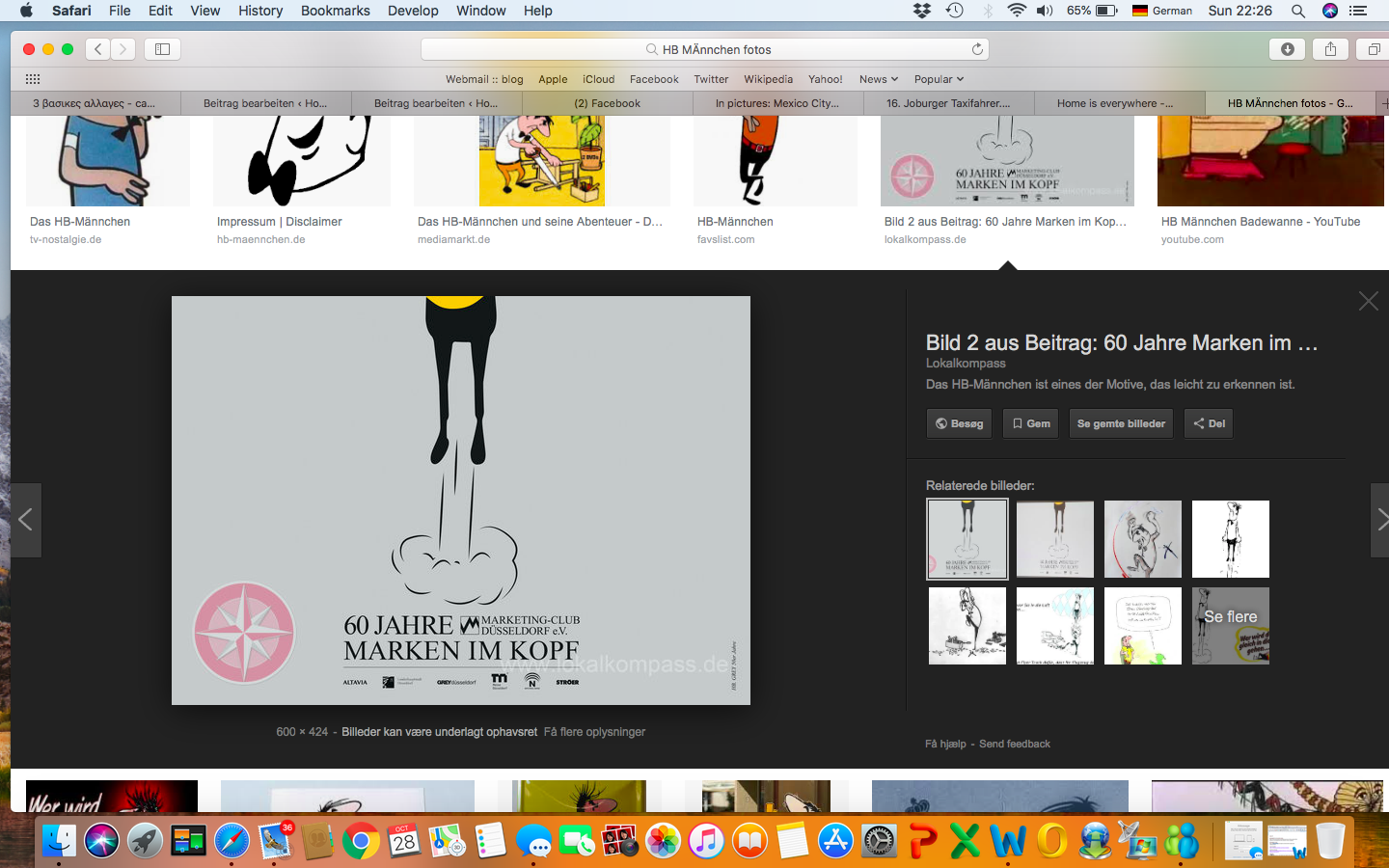
Task: Open the History menu
Action: pos(260,11)
